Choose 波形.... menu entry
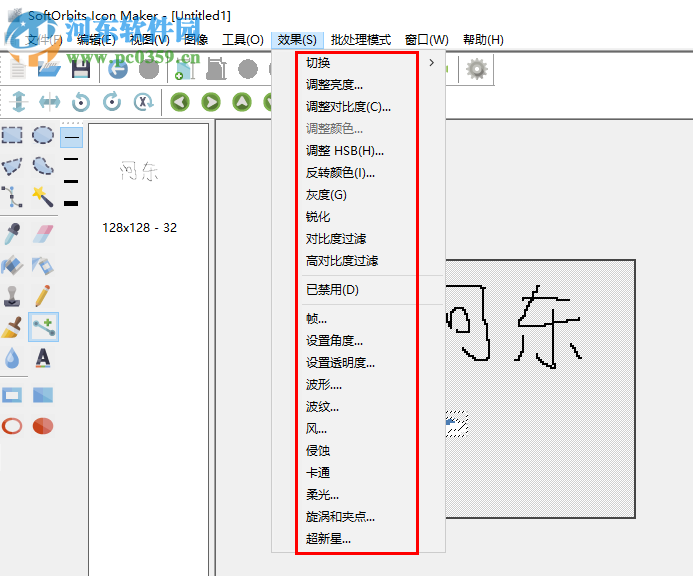Image resolution: width=693 pixels, height=576 pixels. pyautogui.click(x=358, y=385)
